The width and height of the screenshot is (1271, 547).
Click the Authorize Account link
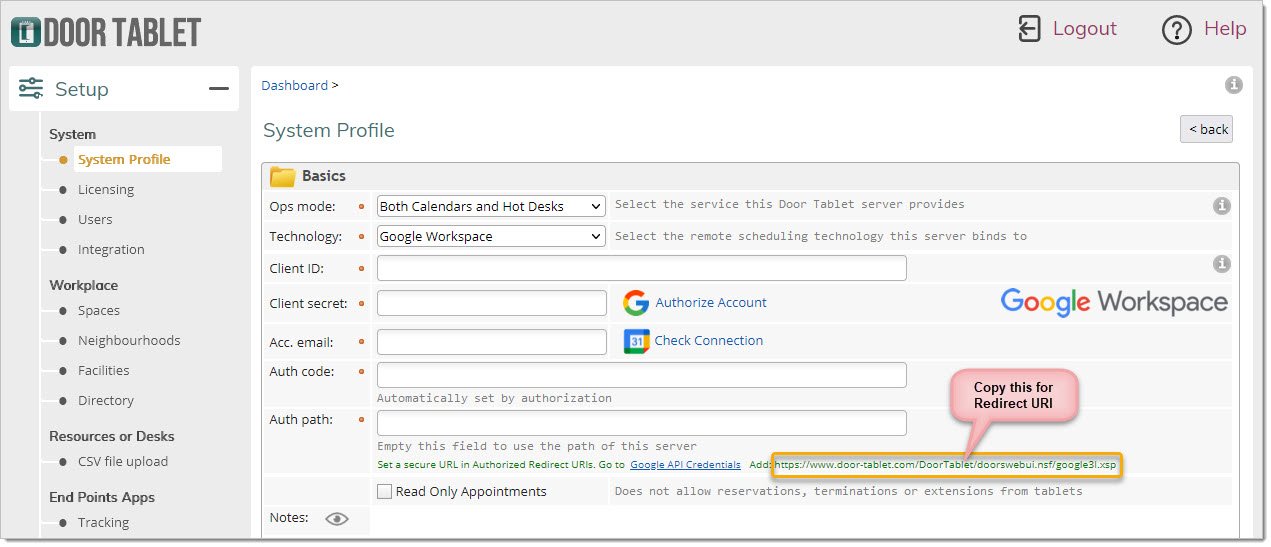pos(711,302)
